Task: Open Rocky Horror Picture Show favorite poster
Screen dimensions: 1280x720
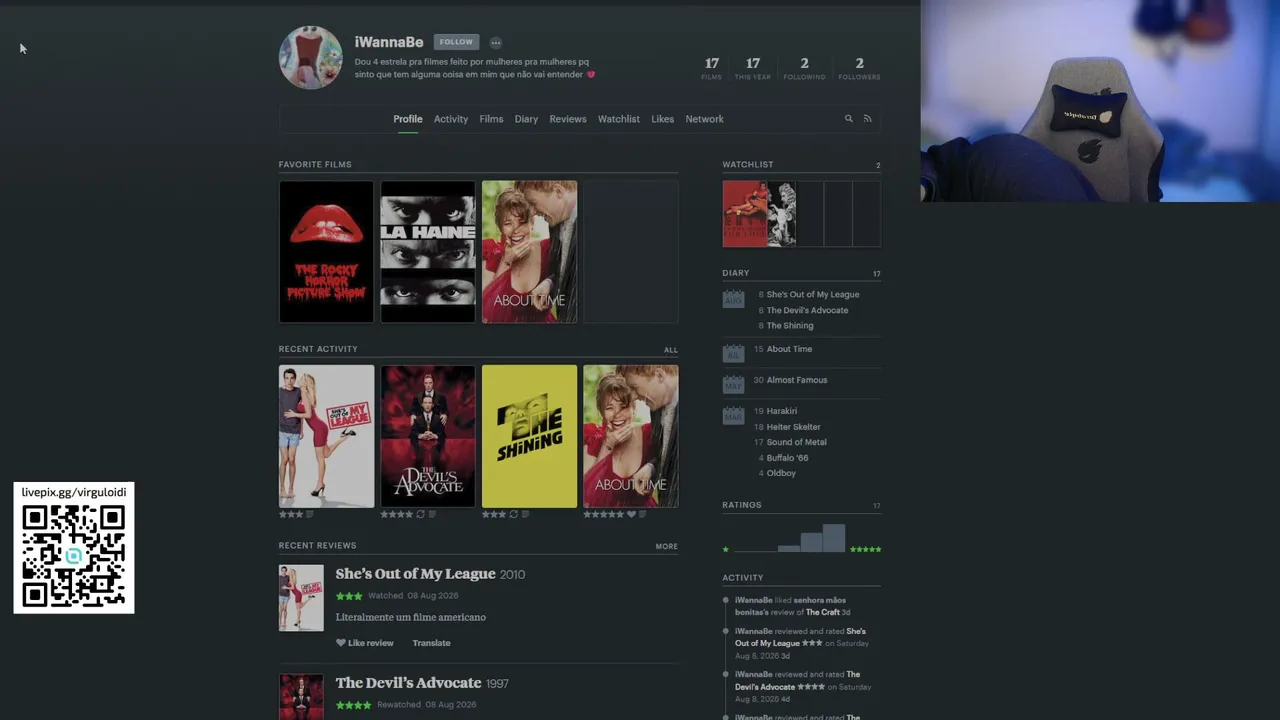Action: pos(326,252)
